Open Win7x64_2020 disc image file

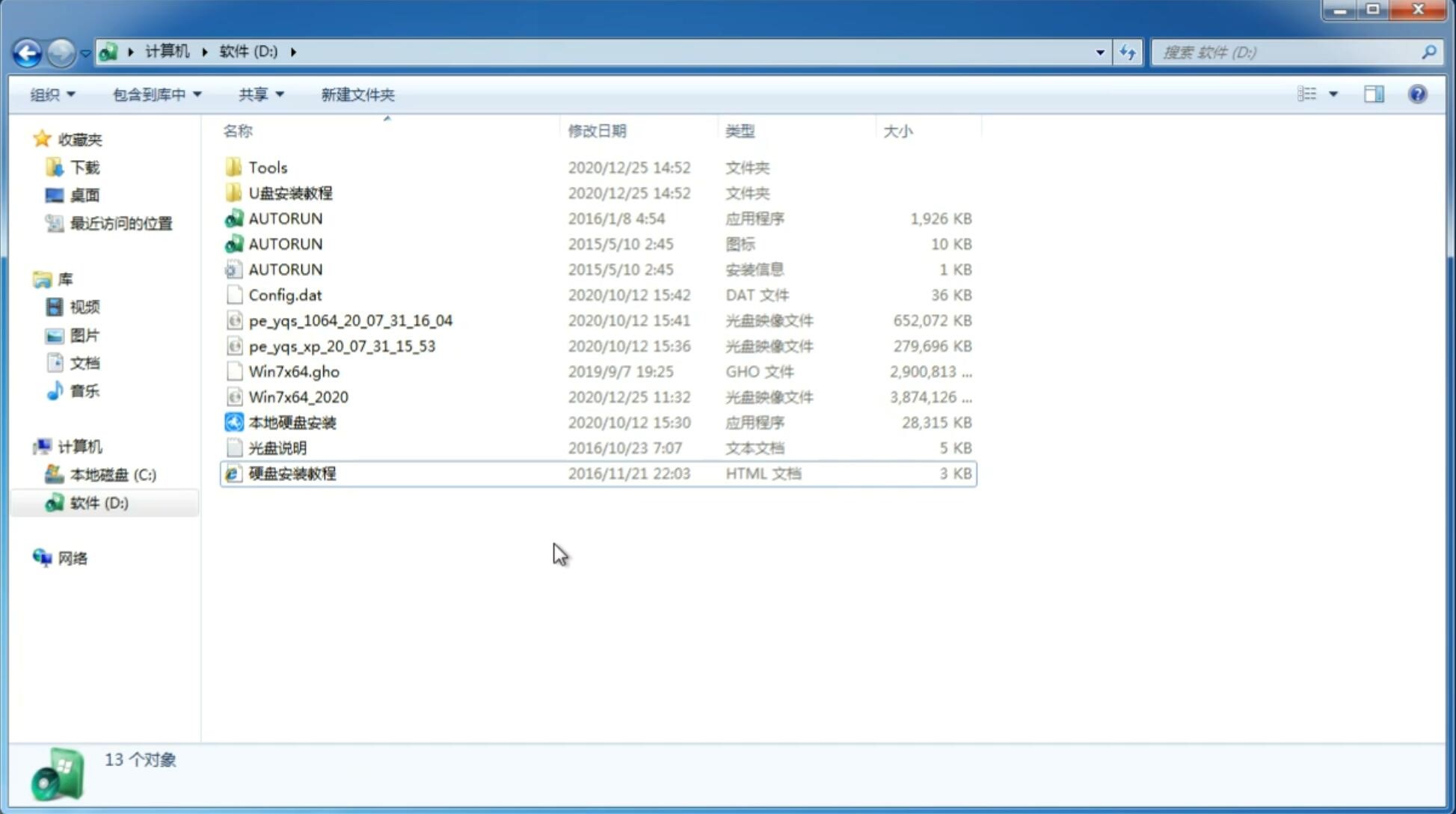(297, 396)
